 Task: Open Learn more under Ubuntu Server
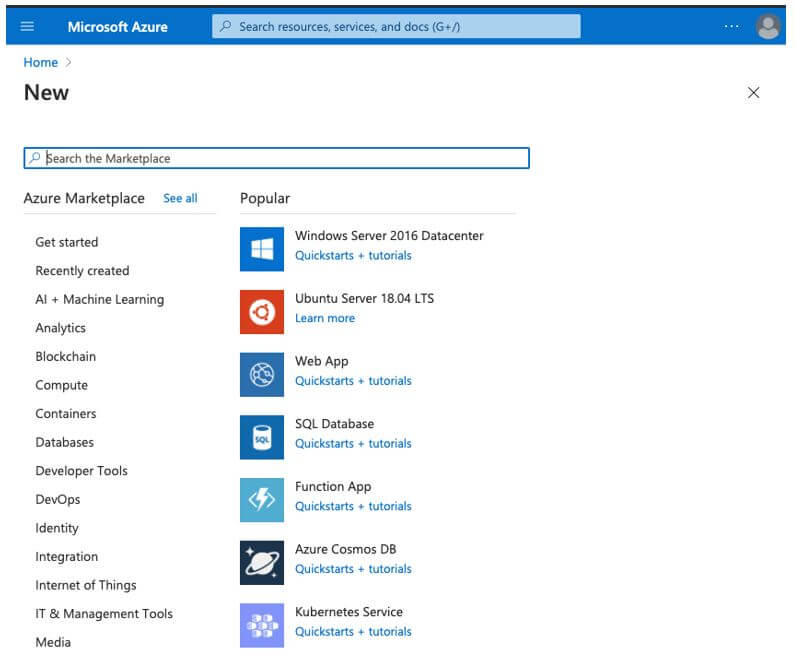click(324, 318)
